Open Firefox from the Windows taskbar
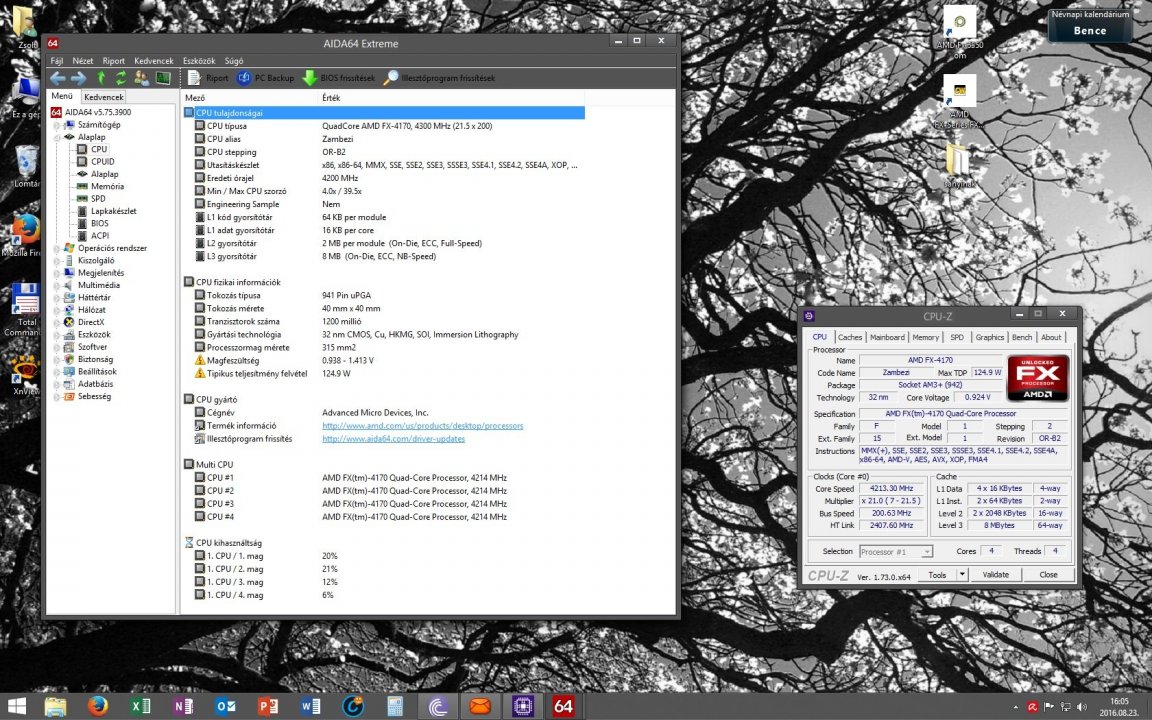Viewport: 1152px width, 720px height. tap(97, 706)
